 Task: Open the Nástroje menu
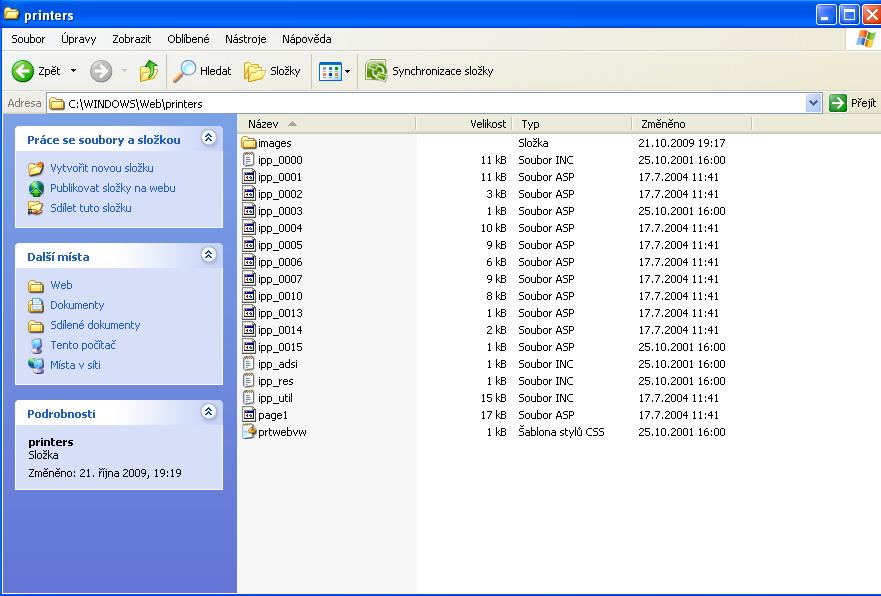(x=245, y=39)
